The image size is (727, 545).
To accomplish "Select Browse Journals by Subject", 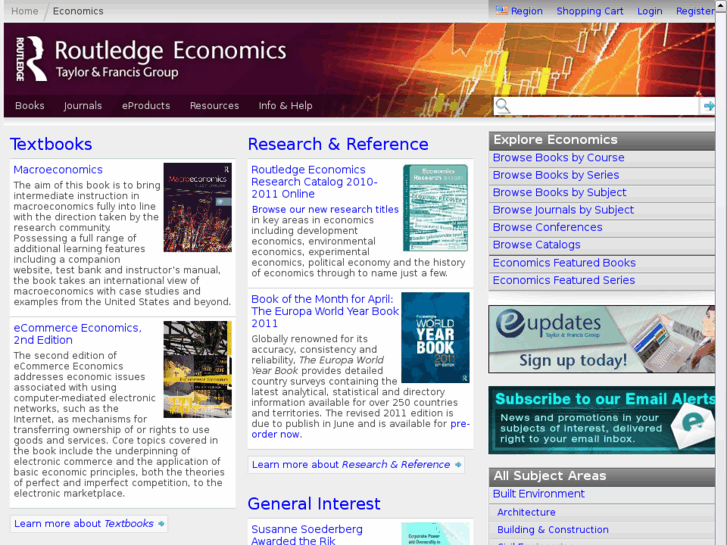I will tap(563, 210).
